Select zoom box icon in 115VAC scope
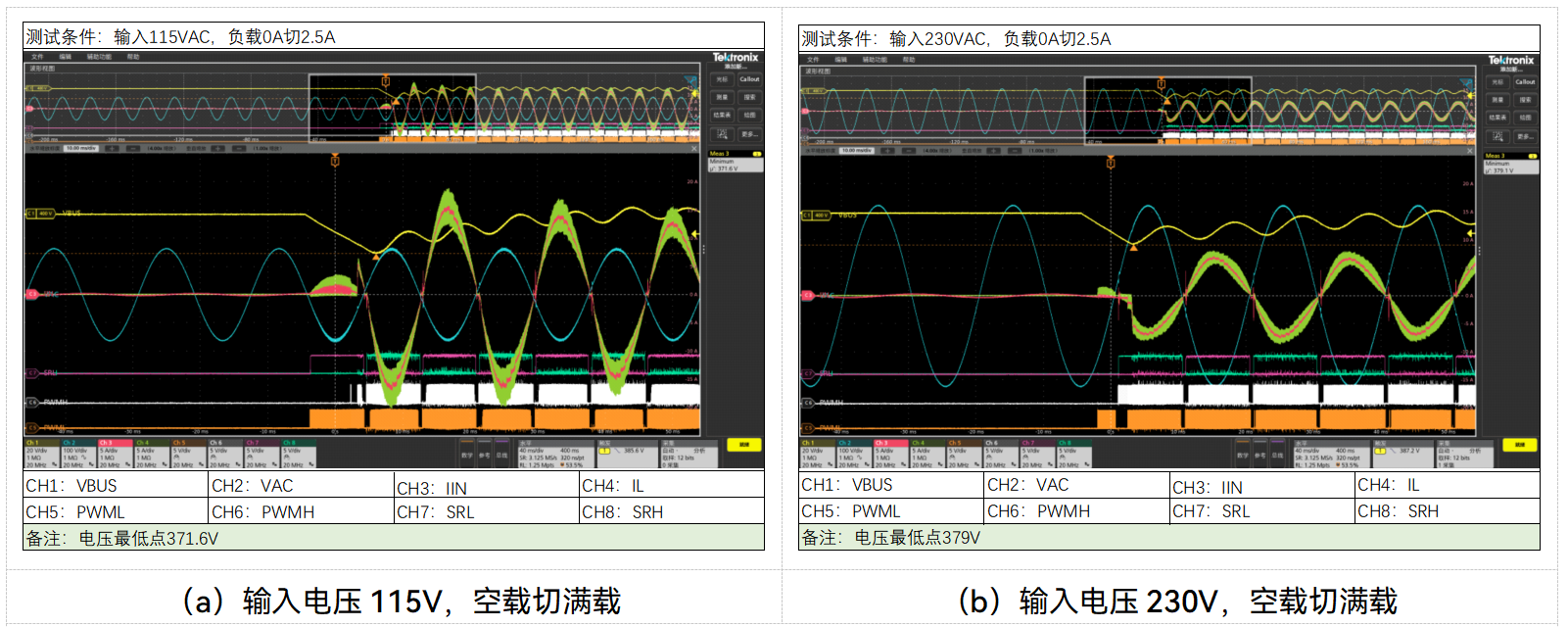The height and width of the screenshot is (627, 1568). (x=722, y=133)
